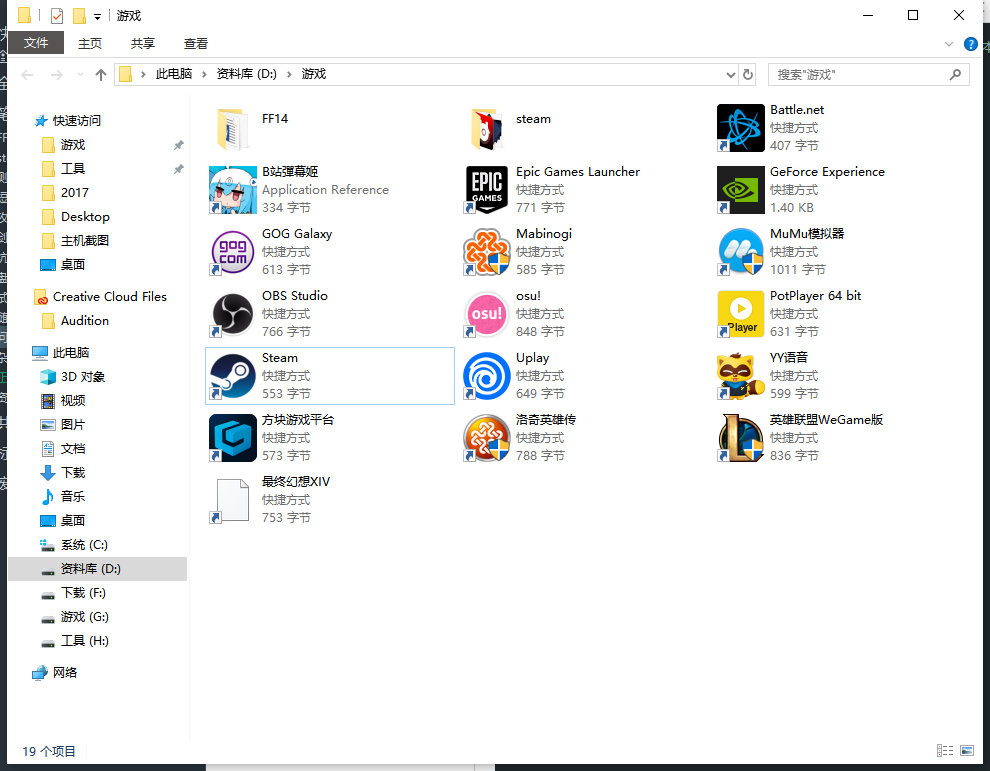Select the GOG Galaxy shortcut icon

coord(232,252)
